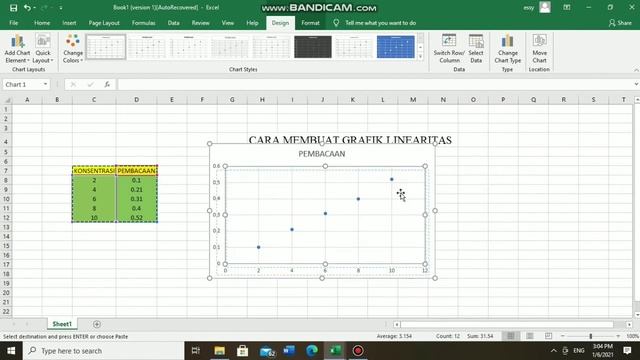Click Move Chart
The image size is (640, 360).
tap(539, 49)
